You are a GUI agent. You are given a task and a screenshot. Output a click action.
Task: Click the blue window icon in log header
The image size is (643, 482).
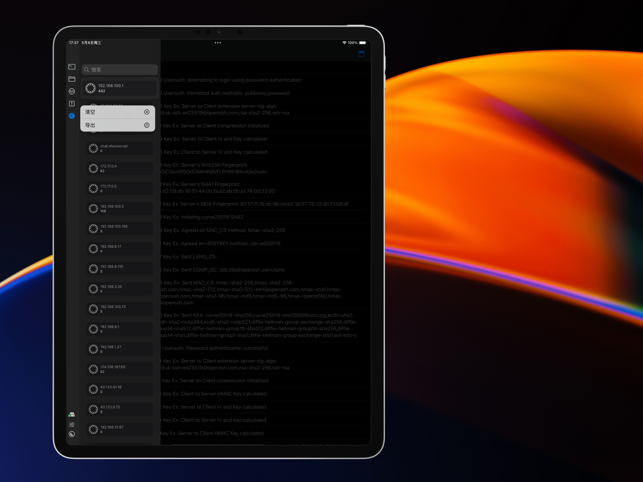coord(361,54)
